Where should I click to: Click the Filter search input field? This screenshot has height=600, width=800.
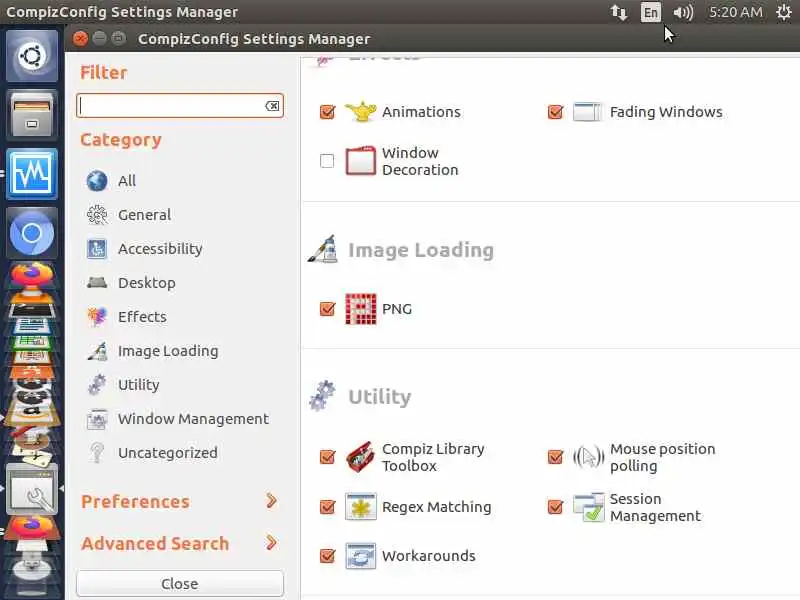(x=170, y=106)
